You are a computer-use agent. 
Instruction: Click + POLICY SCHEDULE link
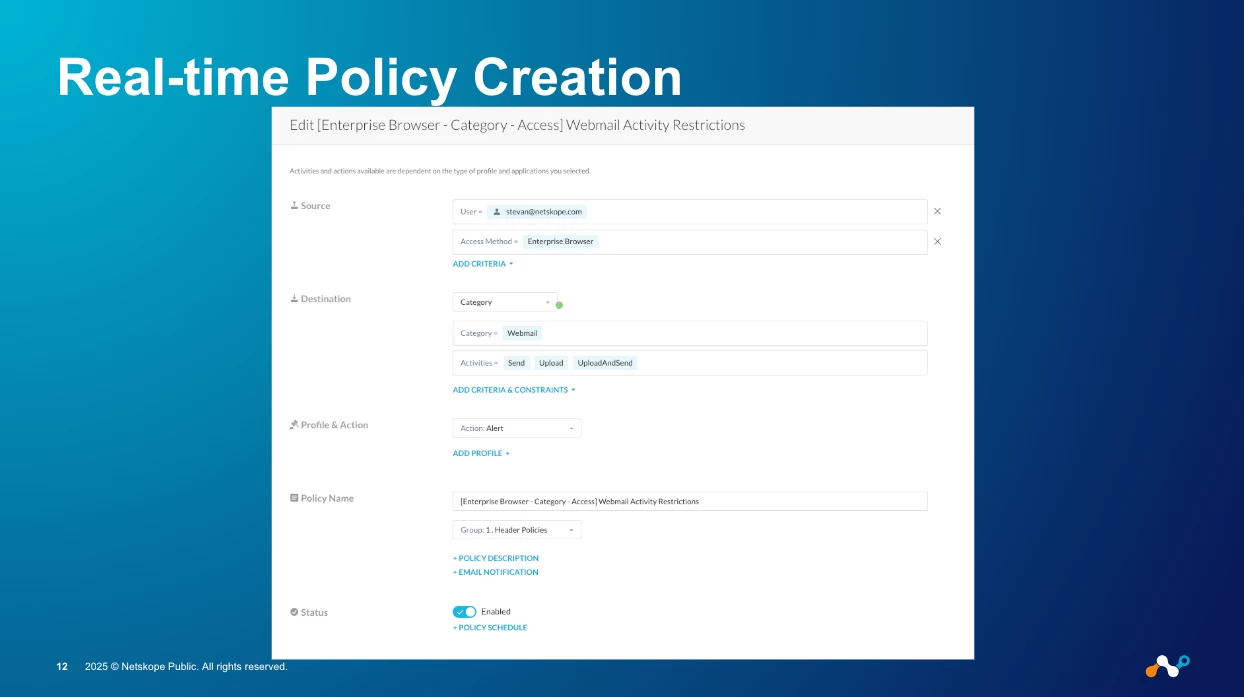(x=490, y=627)
